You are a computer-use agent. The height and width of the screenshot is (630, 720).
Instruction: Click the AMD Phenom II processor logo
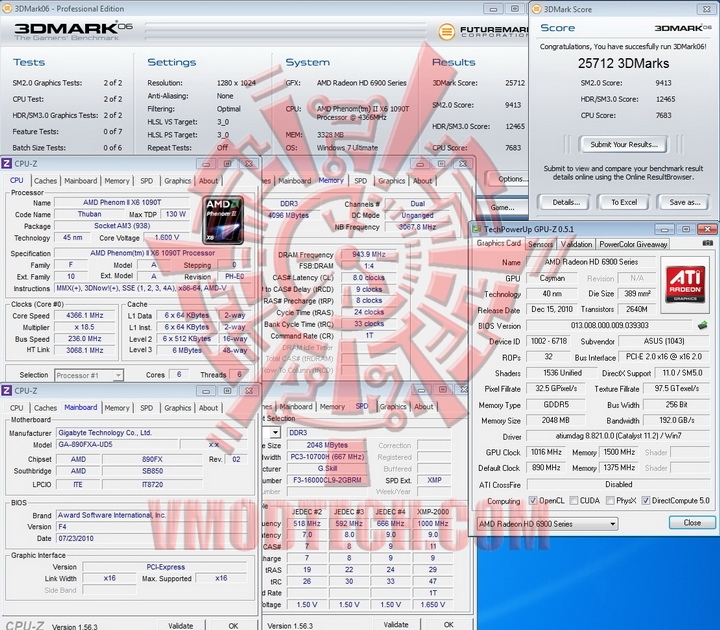click(223, 220)
